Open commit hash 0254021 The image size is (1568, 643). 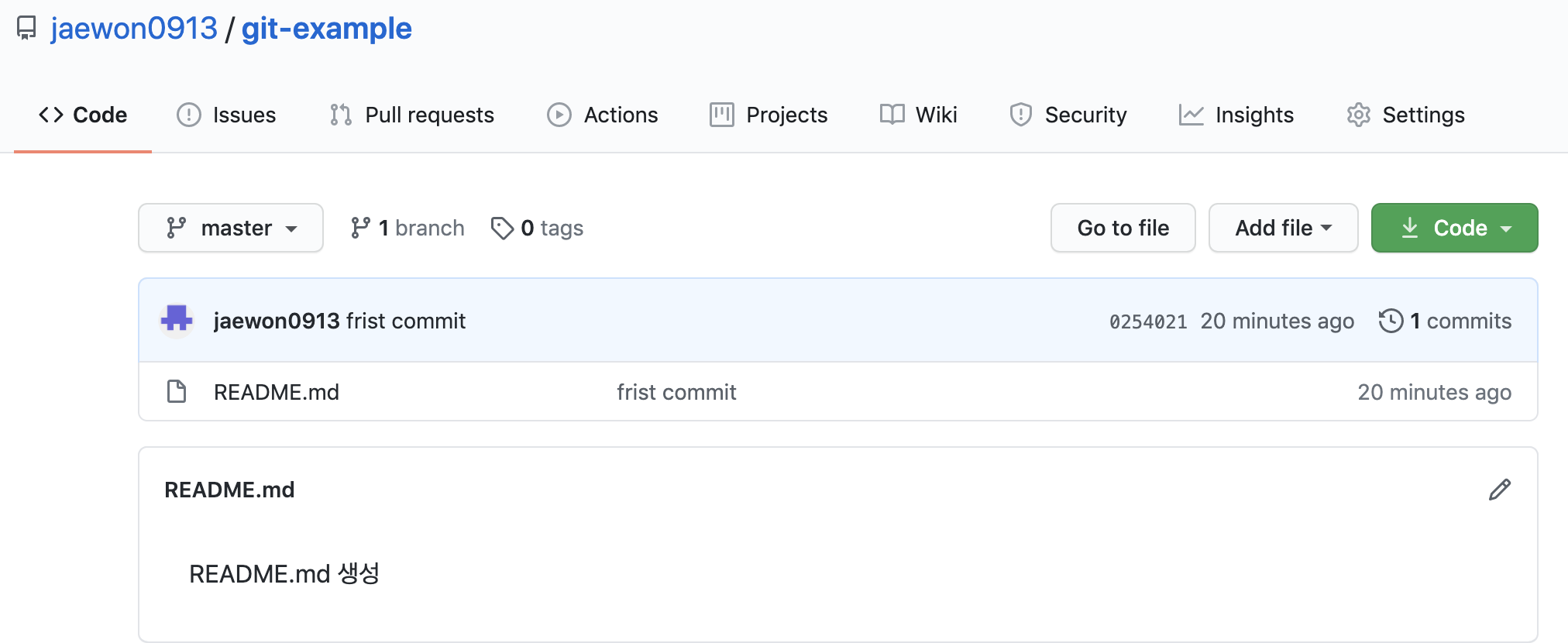(x=1148, y=321)
